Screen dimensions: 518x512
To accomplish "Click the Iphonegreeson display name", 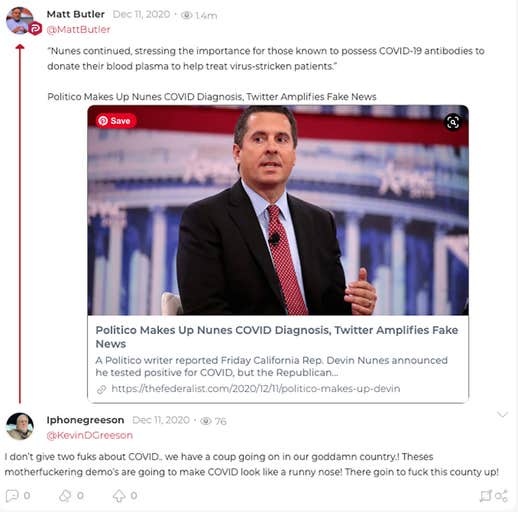I will coord(85,420).
